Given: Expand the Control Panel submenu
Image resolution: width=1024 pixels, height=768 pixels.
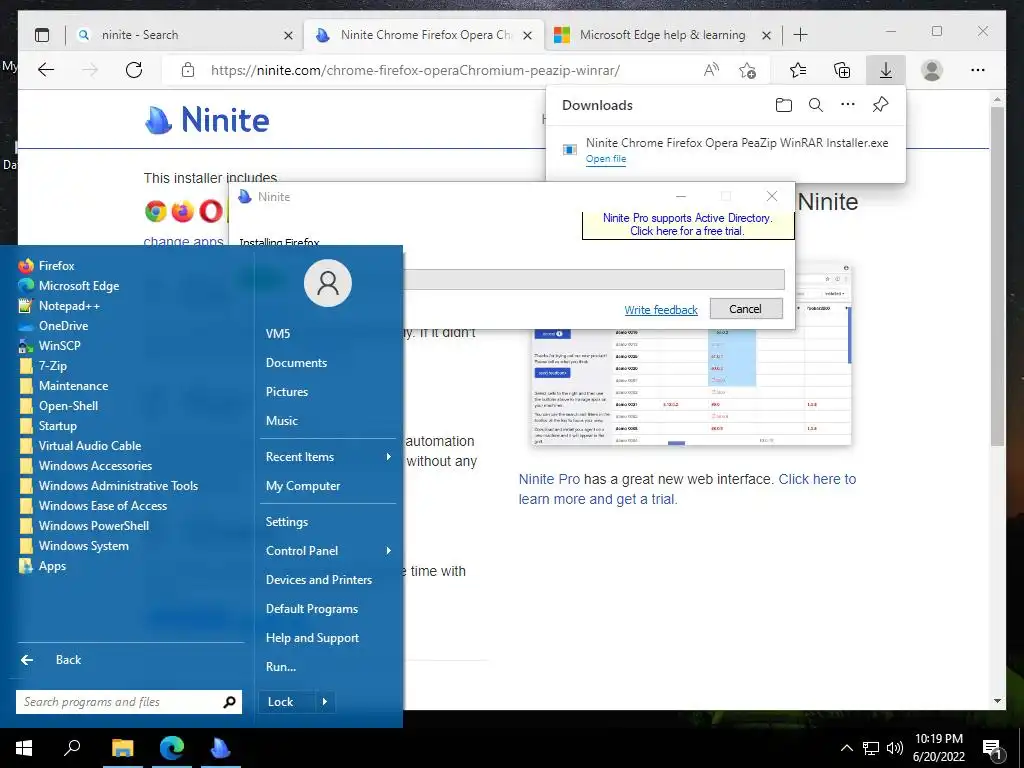Looking at the screenshot, I should (x=328, y=551).
